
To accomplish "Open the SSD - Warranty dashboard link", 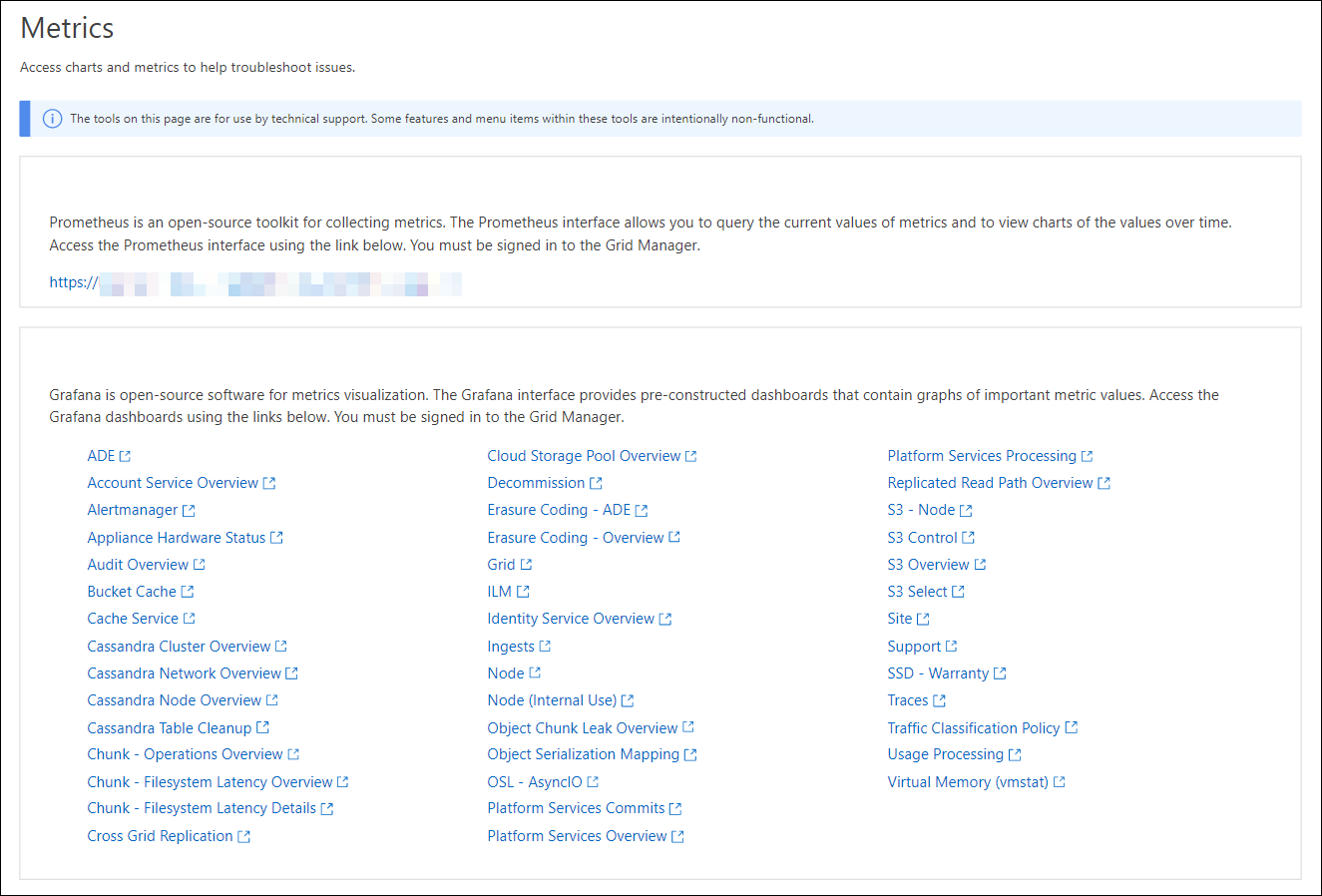I will coord(939,673).
